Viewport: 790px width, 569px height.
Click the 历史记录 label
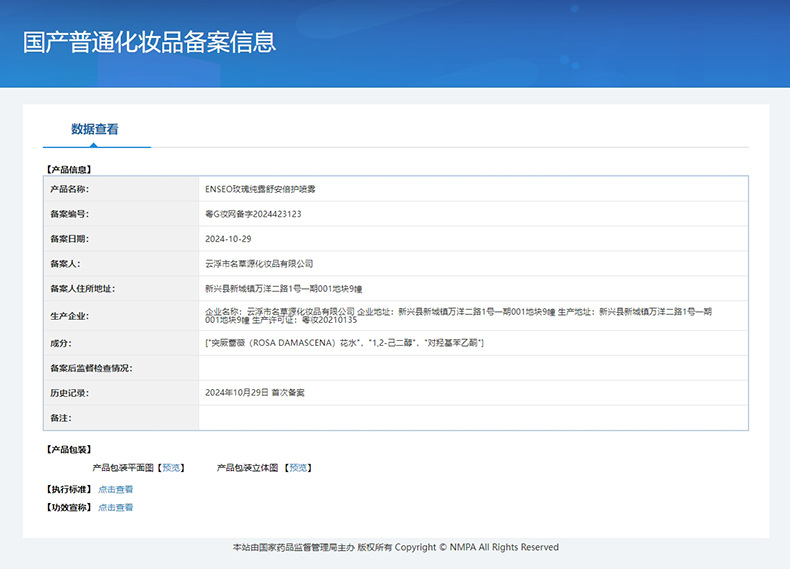click(70, 393)
